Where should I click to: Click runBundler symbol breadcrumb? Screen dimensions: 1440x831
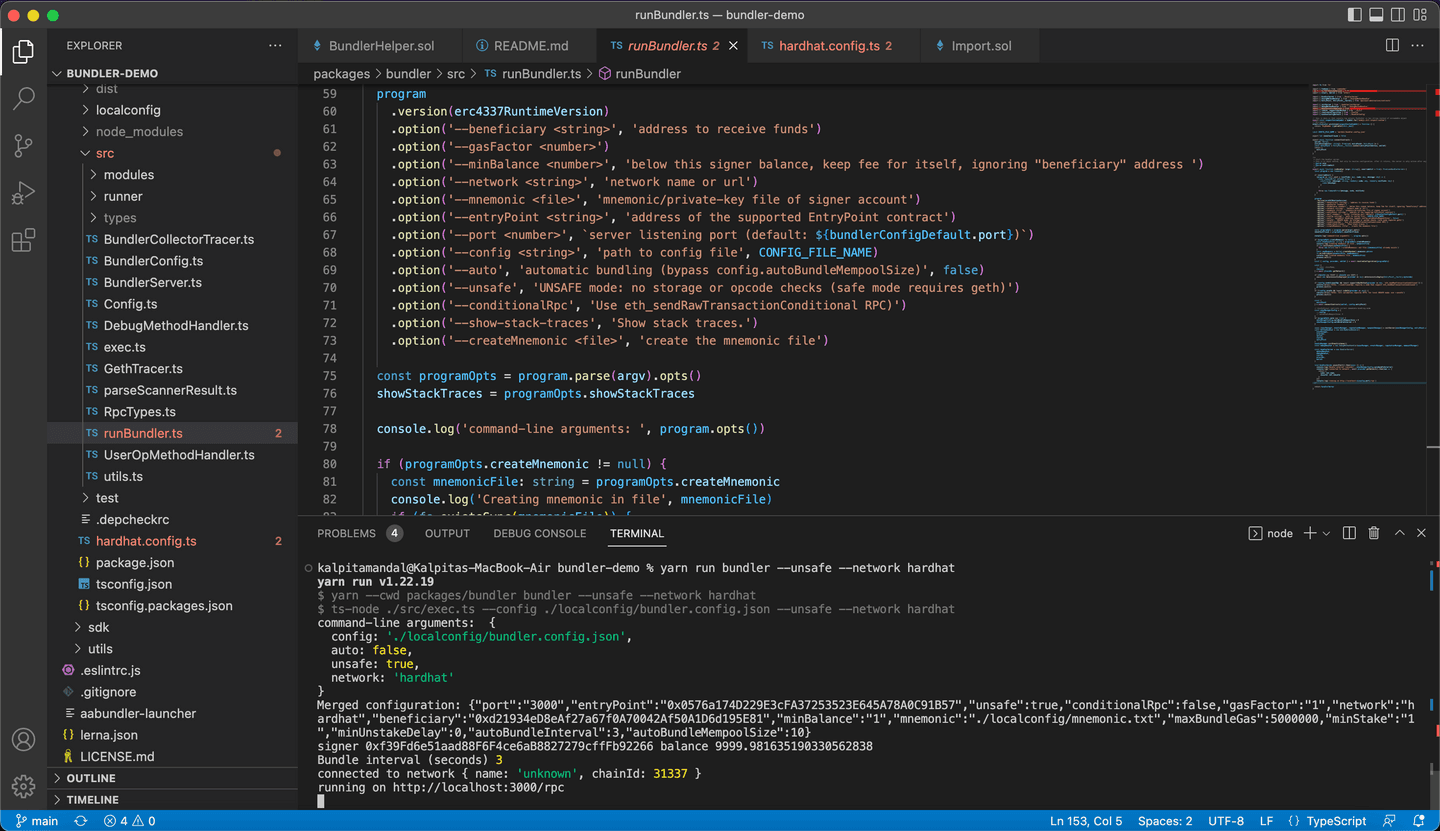(x=640, y=74)
